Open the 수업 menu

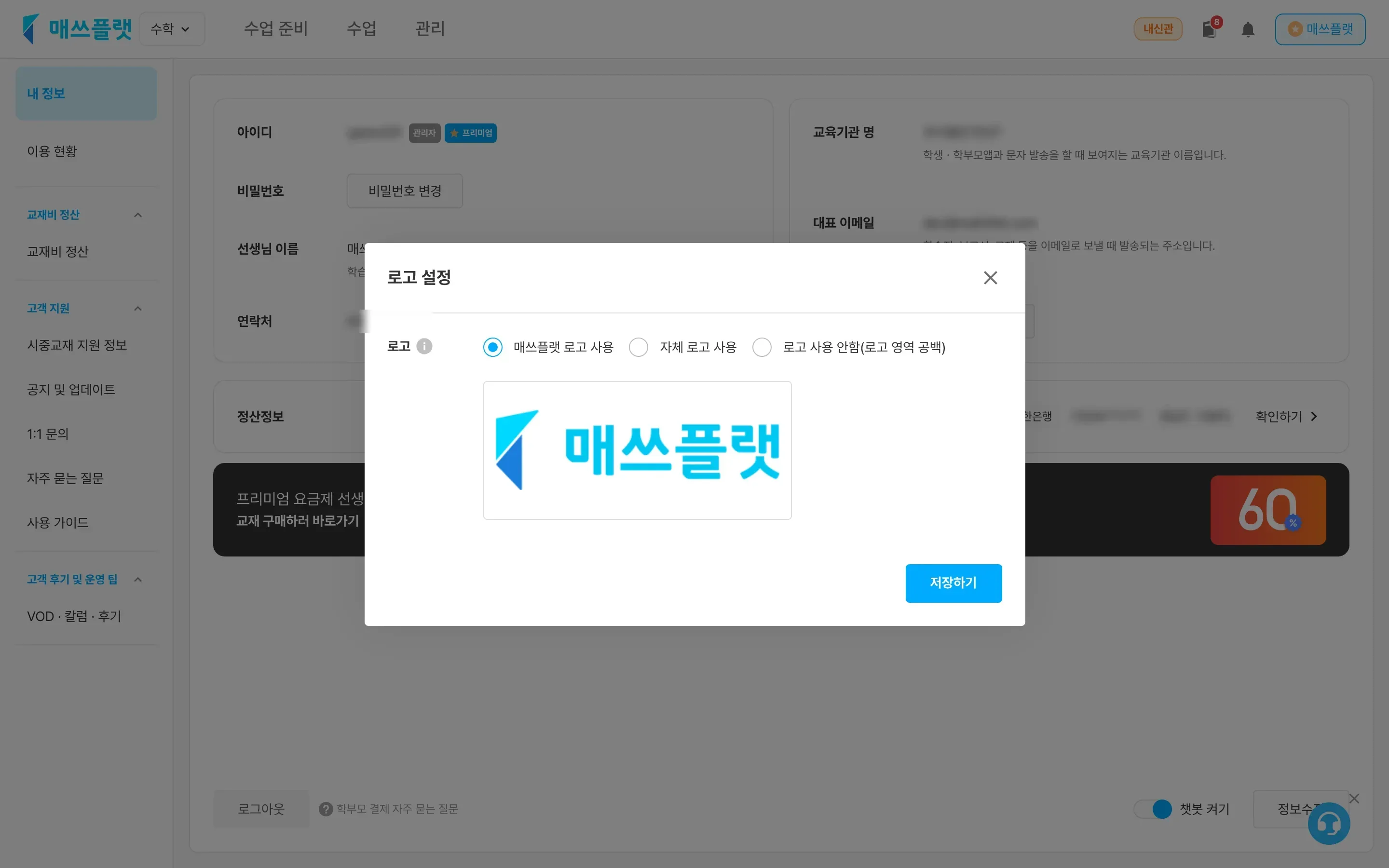coord(361,29)
